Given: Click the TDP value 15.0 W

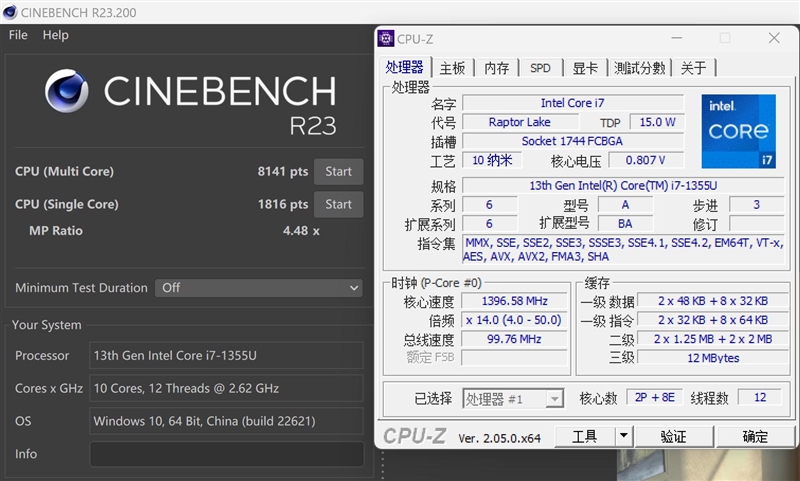Looking at the screenshot, I should click(x=657, y=122).
